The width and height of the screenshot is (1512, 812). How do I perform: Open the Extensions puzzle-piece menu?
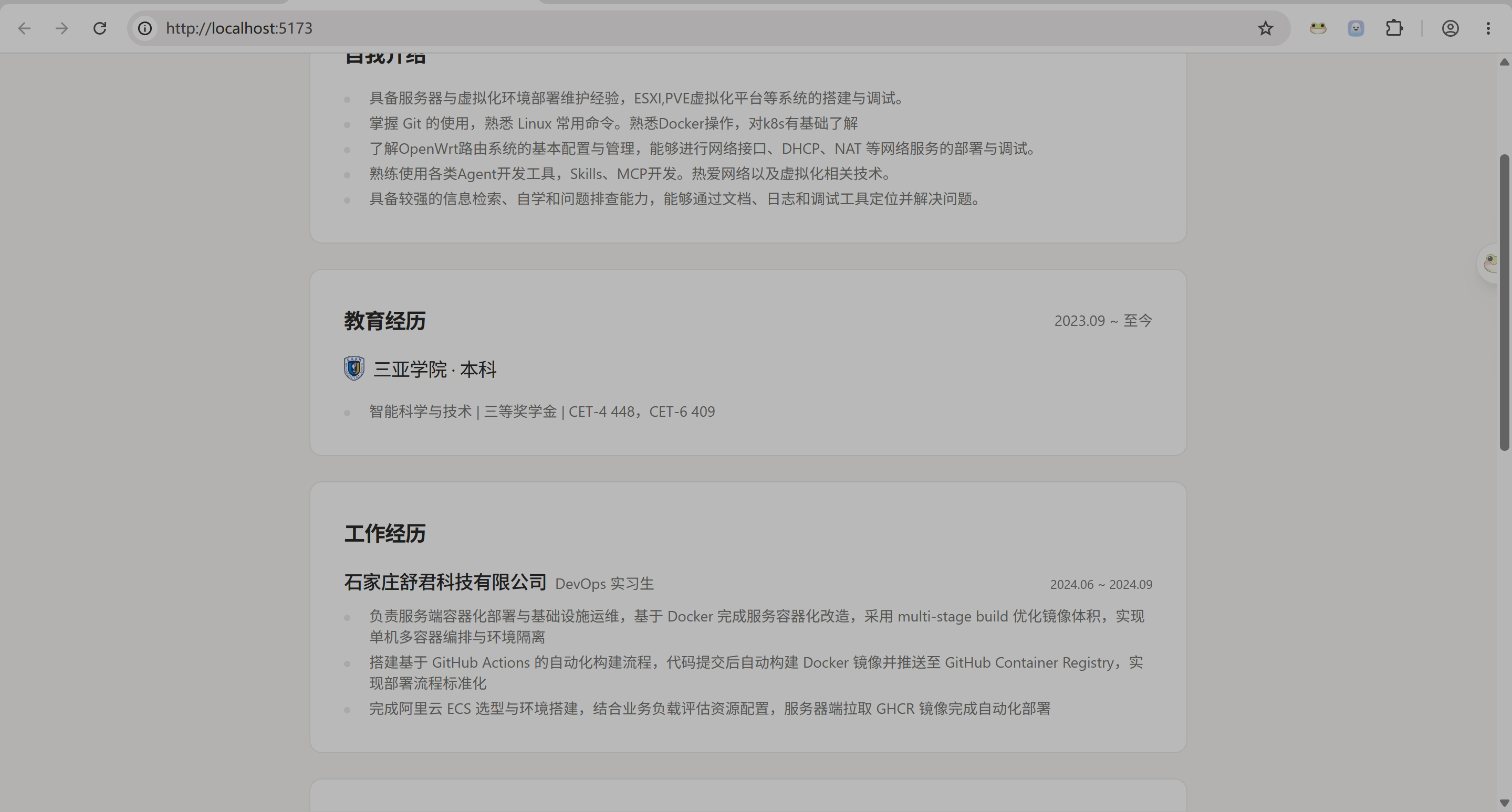[1394, 28]
